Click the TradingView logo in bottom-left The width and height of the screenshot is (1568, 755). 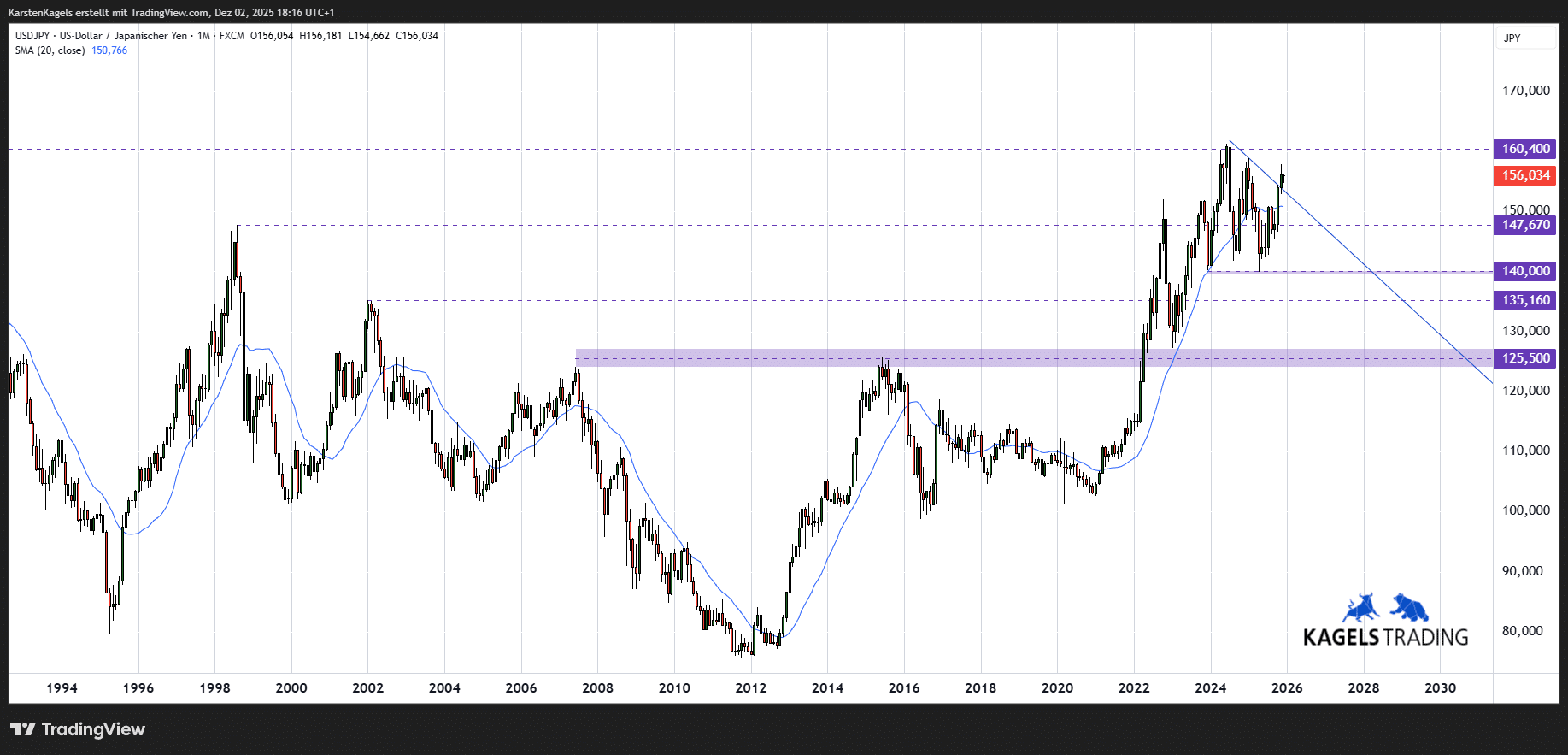pyautogui.click(x=78, y=729)
